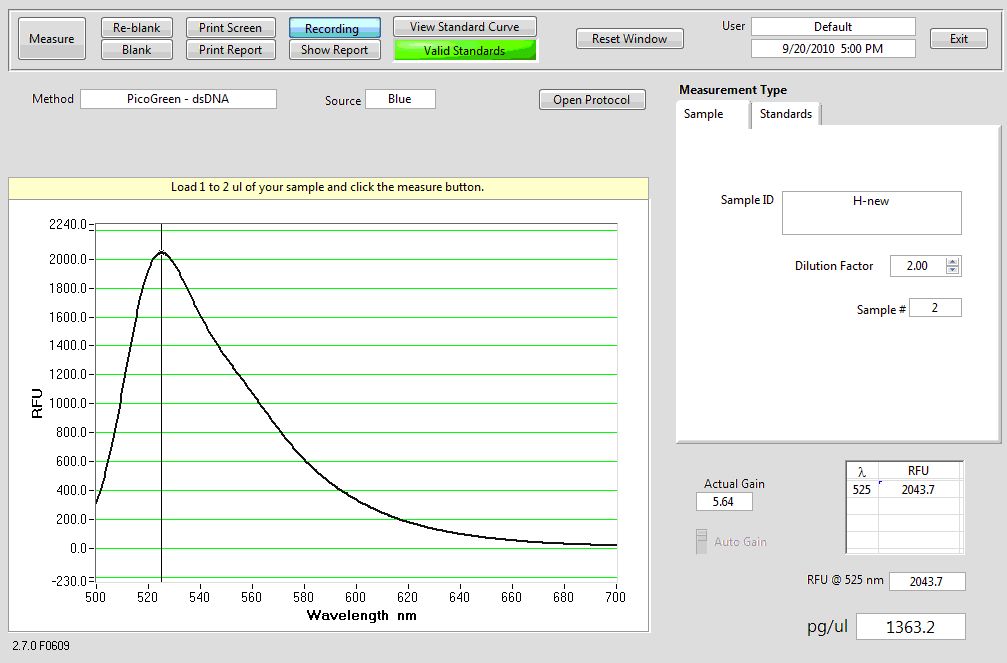Open View Standard Curve
Screen dimensions: 1007x663
click(x=465, y=26)
